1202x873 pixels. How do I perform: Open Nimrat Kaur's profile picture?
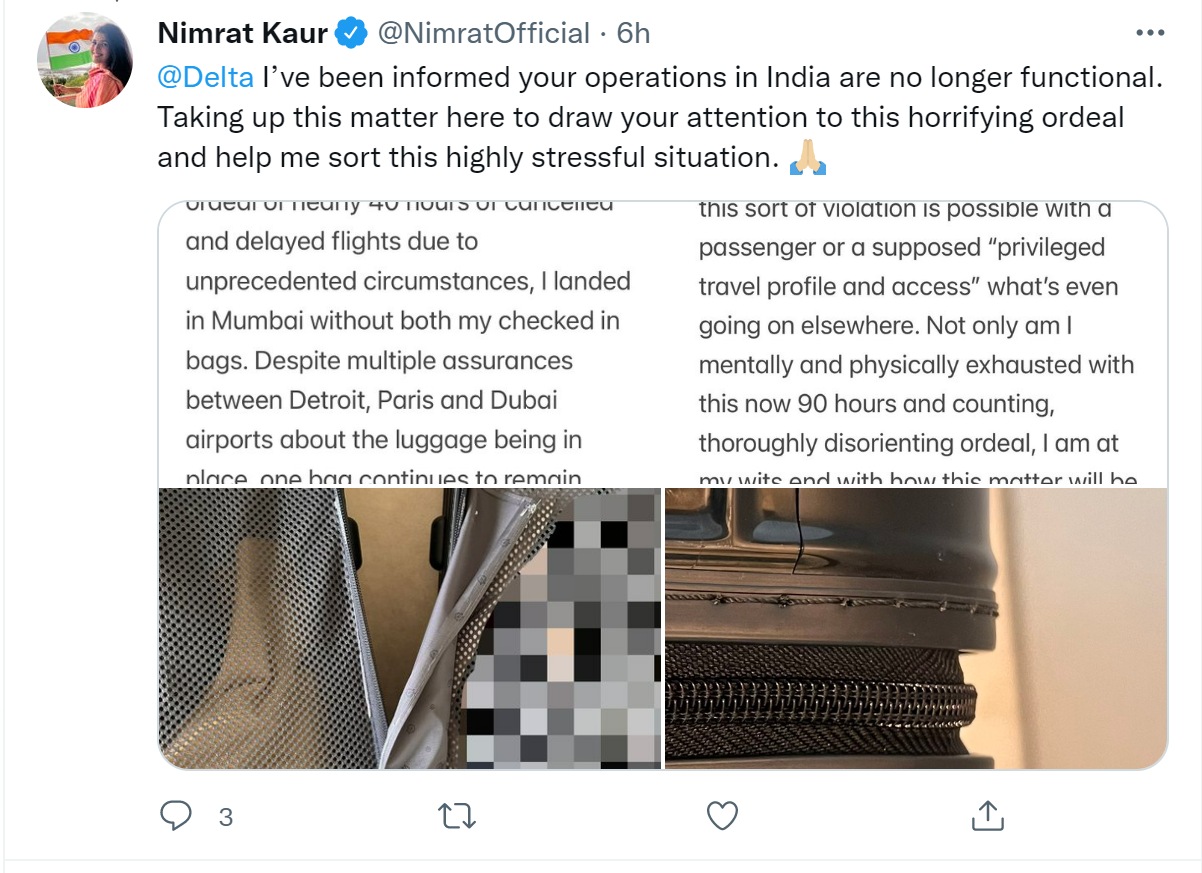(85, 61)
